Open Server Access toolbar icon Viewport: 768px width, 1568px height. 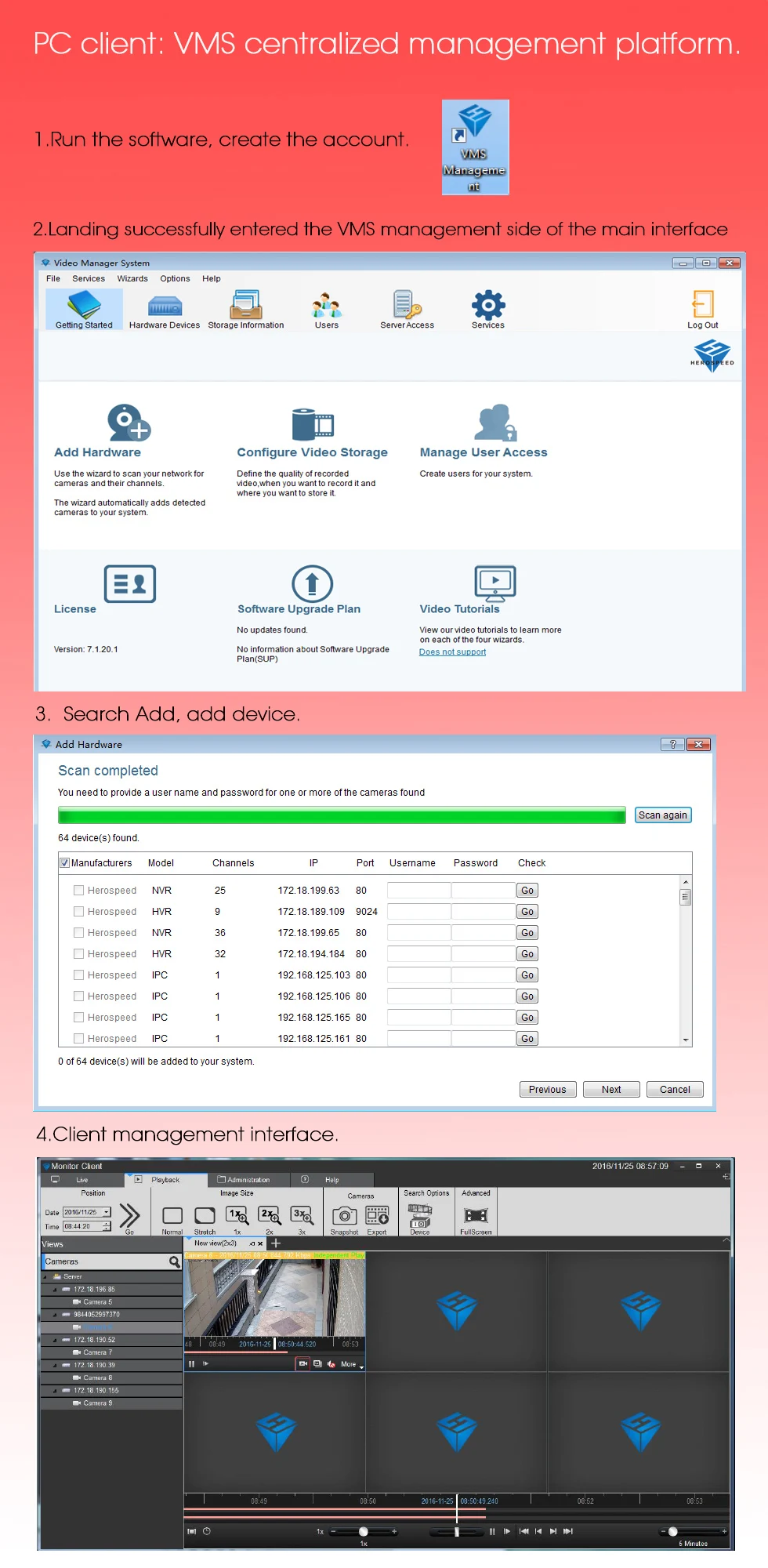pos(407,309)
